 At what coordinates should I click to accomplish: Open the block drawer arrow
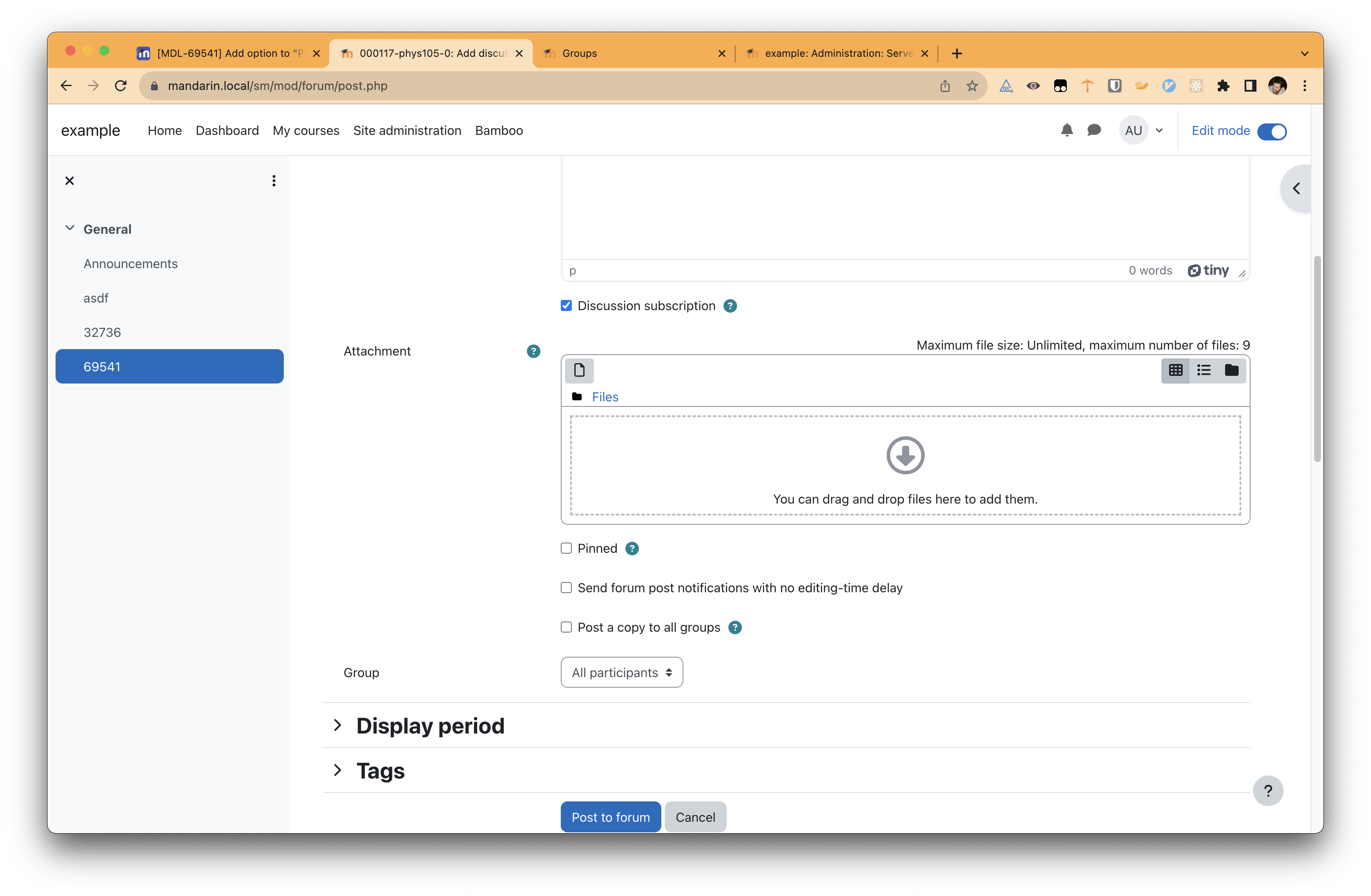click(1296, 188)
